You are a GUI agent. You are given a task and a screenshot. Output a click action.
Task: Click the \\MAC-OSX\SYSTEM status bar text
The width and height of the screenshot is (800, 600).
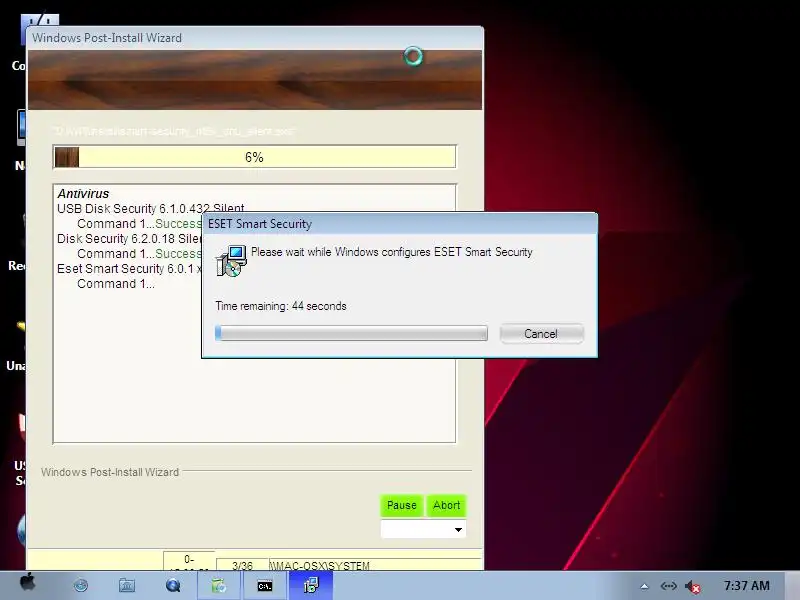pyautogui.click(x=320, y=565)
